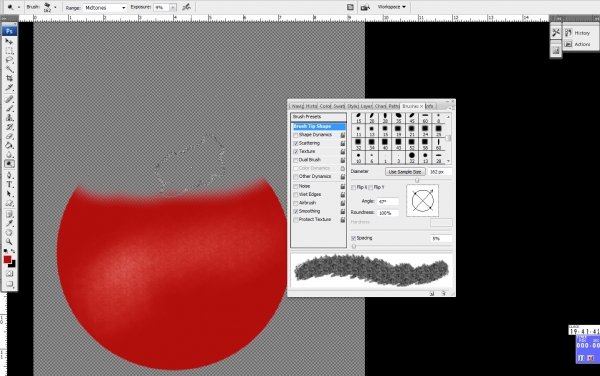Select the Dodge tool in toolbox
The width and height of the screenshot is (600, 376).
coord(9,164)
